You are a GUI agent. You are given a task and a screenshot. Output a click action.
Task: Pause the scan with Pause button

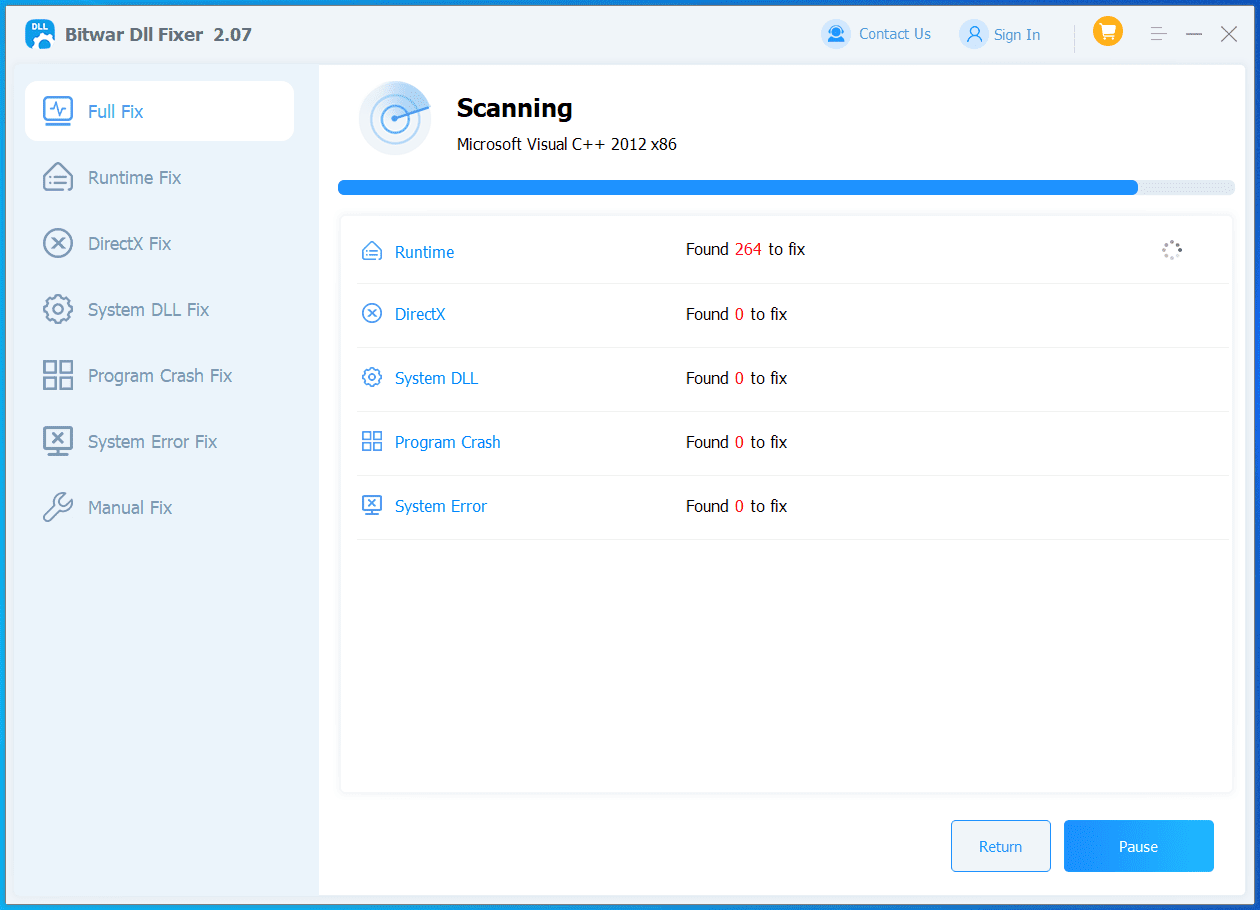[x=1139, y=846]
